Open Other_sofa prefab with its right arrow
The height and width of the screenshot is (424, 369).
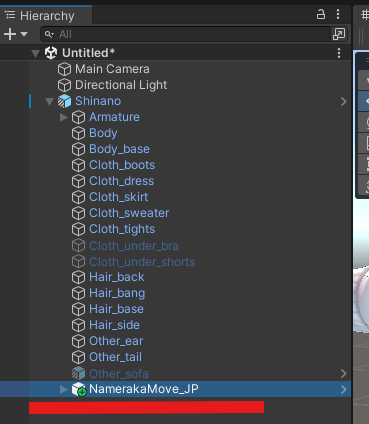tap(344, 374)
